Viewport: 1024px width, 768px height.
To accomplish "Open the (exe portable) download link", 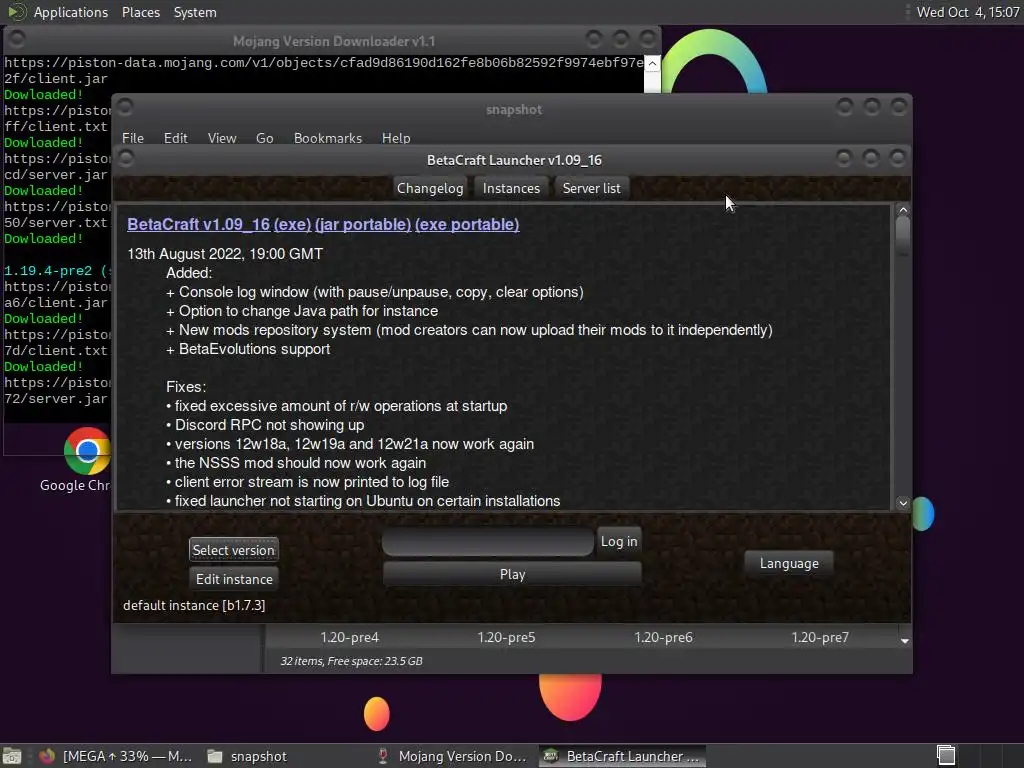I will tap(467, 224).
